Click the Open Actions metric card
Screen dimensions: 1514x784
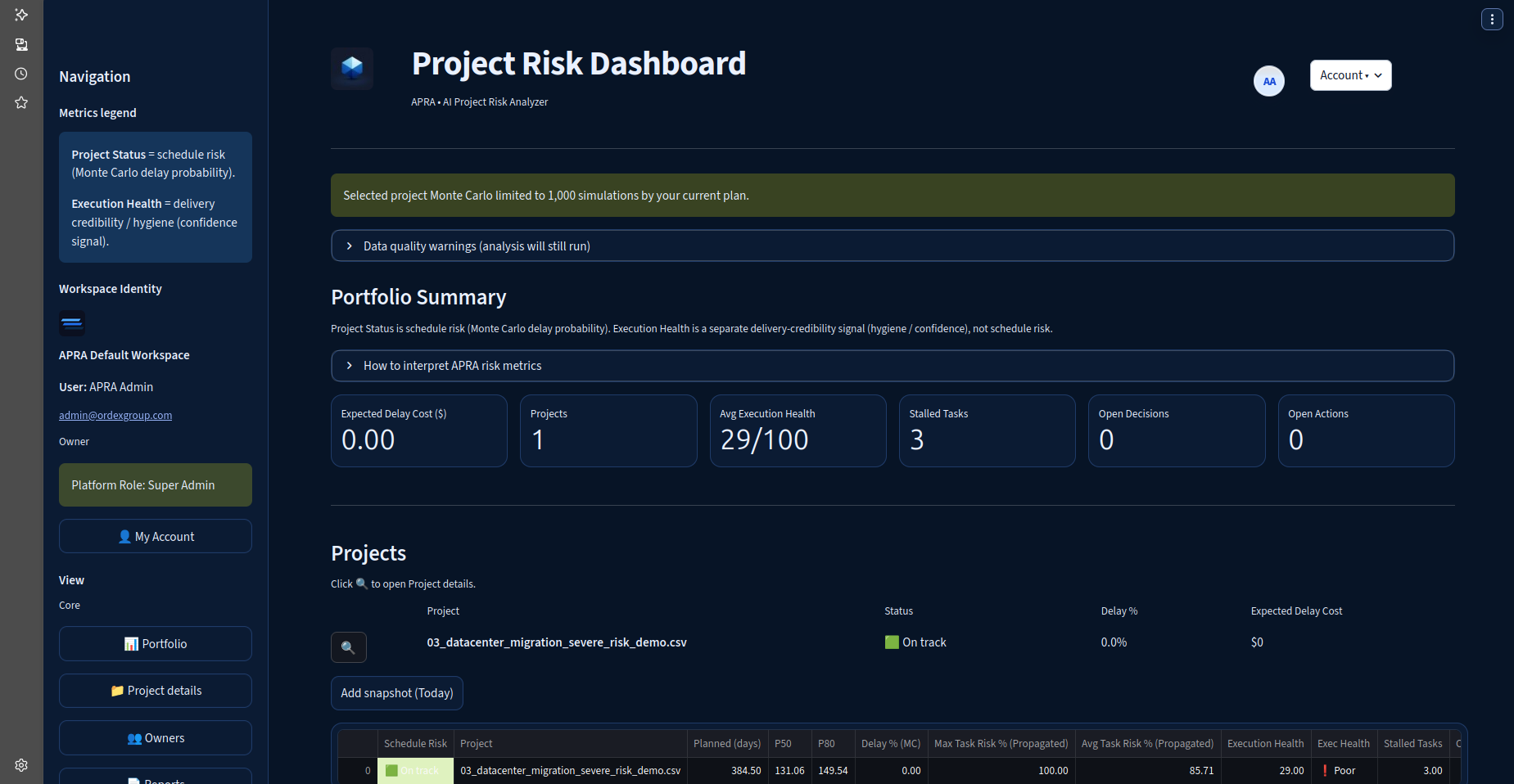1367,430
